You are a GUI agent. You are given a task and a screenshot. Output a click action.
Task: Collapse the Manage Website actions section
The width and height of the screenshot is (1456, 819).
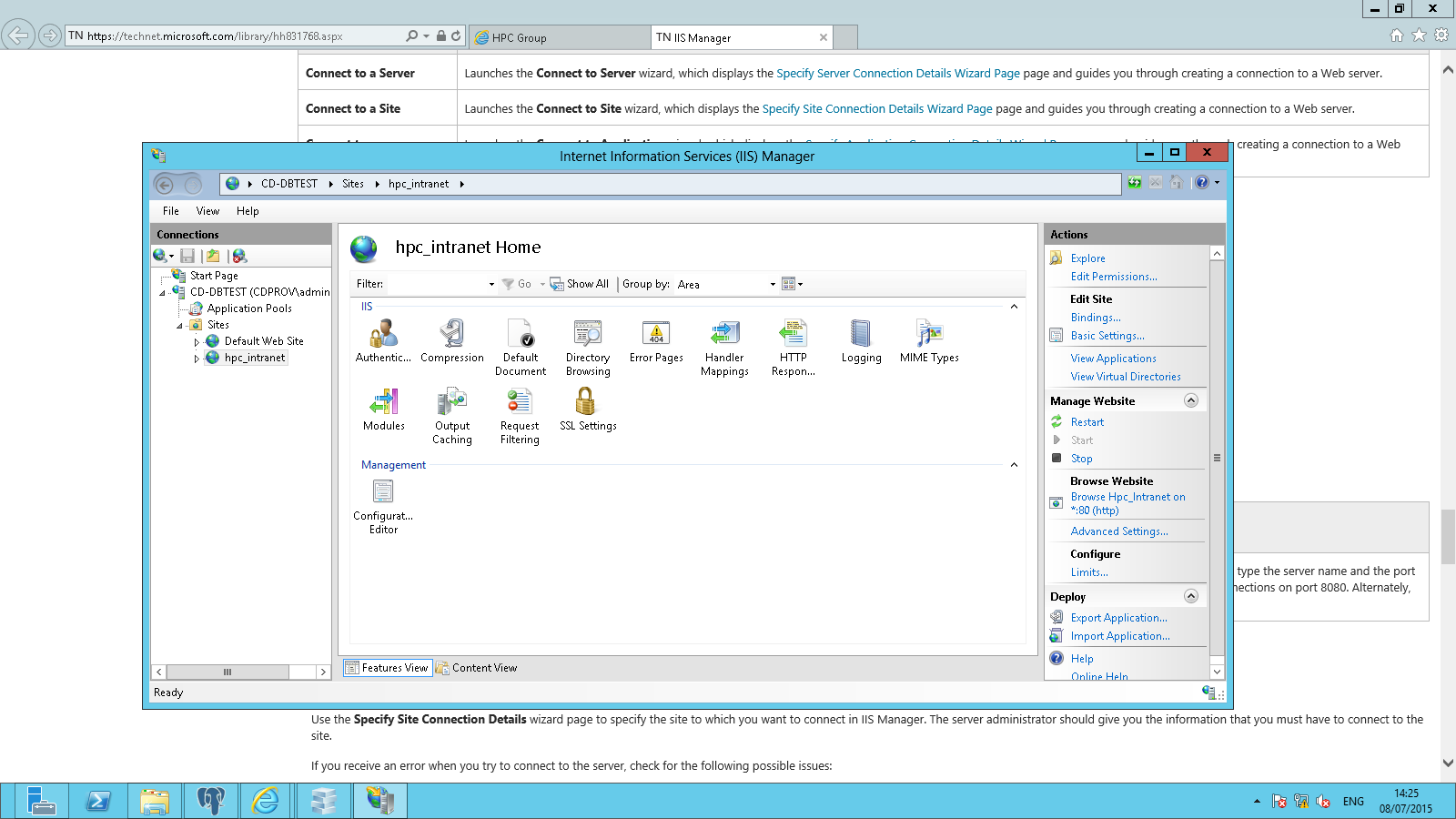1191,400
